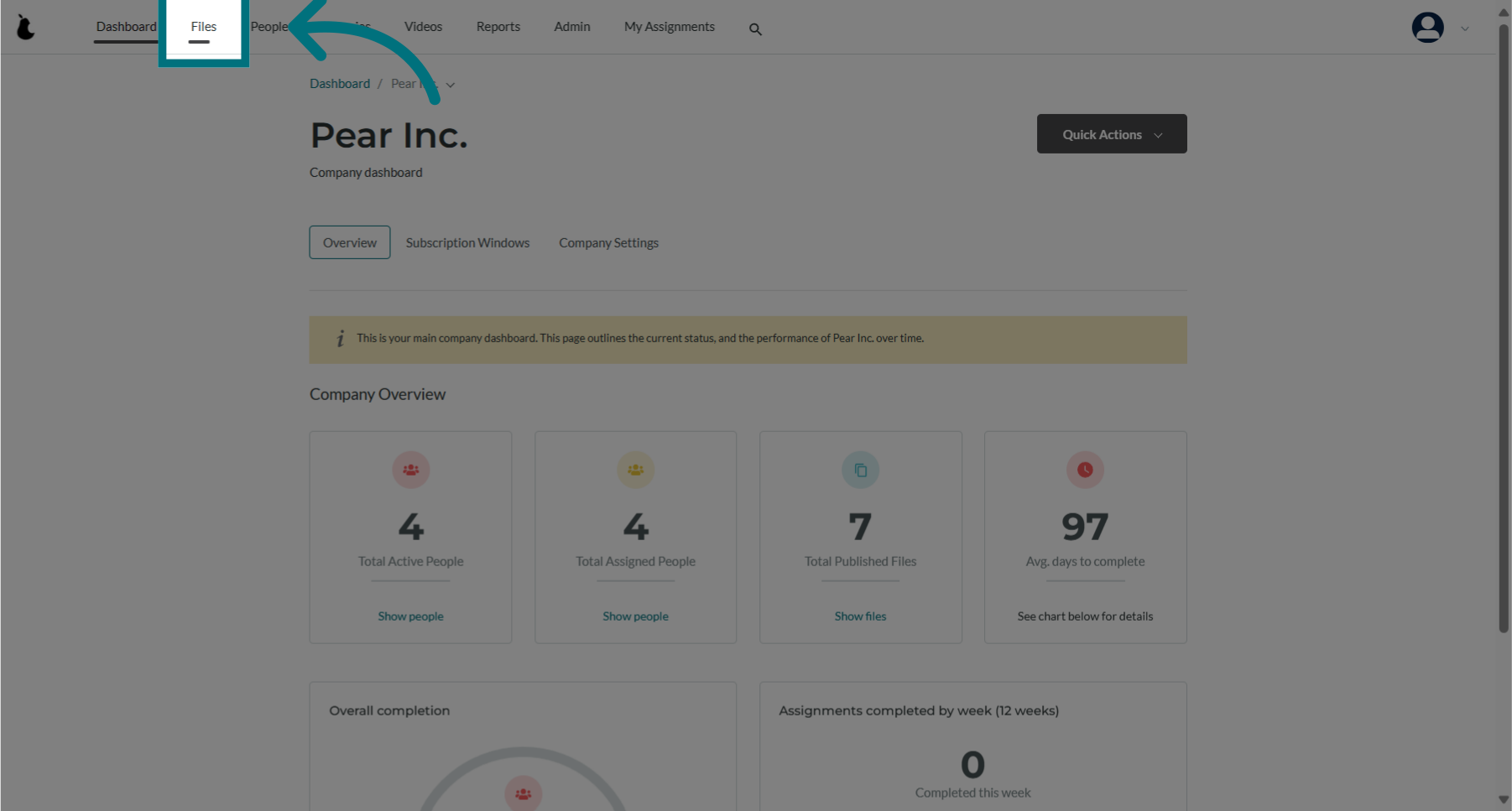The width and height of the screenshot is (1512, 811).
Task: Switch to Company Settings tab
Action: click(x=608, y=242)
